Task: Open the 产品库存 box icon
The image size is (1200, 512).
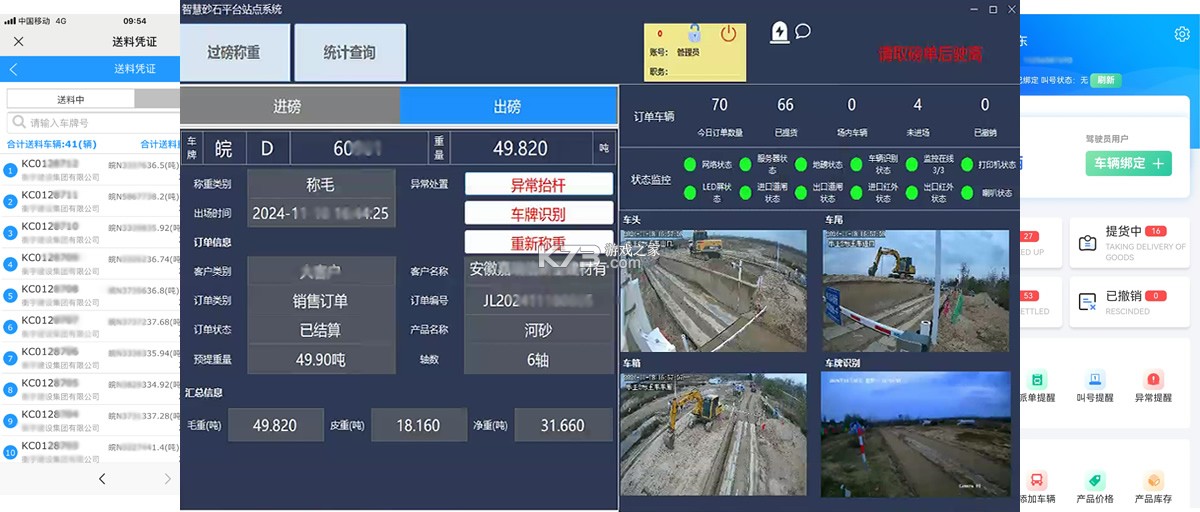Action: coord(1155,480)
